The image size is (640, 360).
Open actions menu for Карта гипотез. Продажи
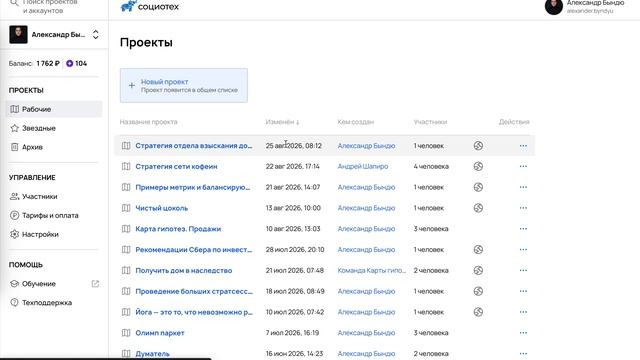click(523, 229)
